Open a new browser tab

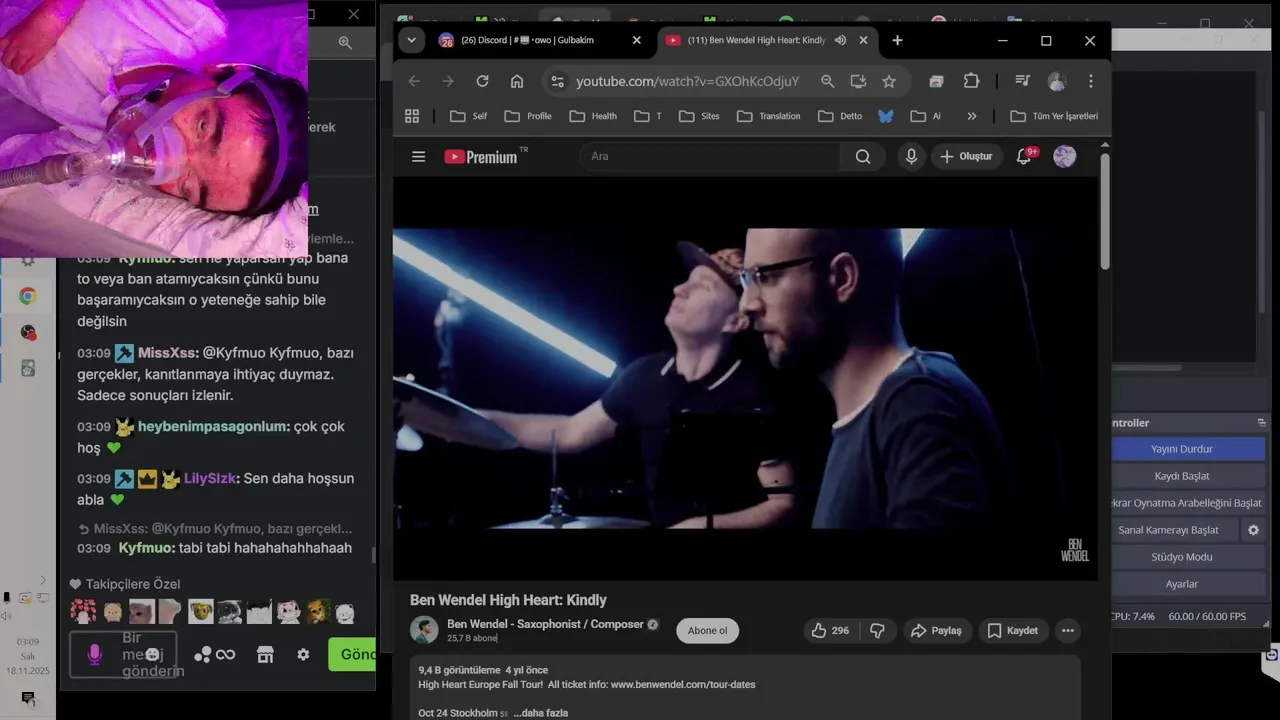tap(897, 40)
